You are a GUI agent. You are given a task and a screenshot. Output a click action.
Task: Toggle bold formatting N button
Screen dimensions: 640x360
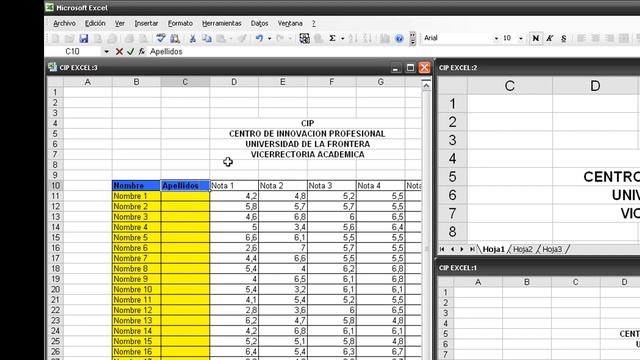point(535,38)
